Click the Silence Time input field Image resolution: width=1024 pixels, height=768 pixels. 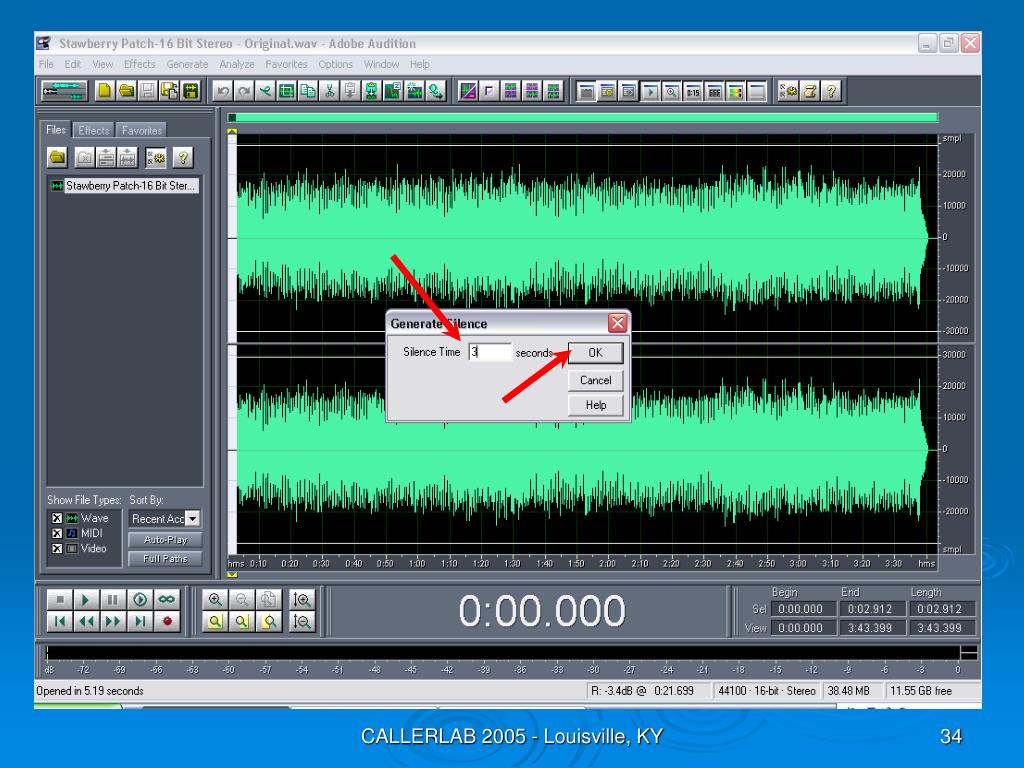coord(490,352)
